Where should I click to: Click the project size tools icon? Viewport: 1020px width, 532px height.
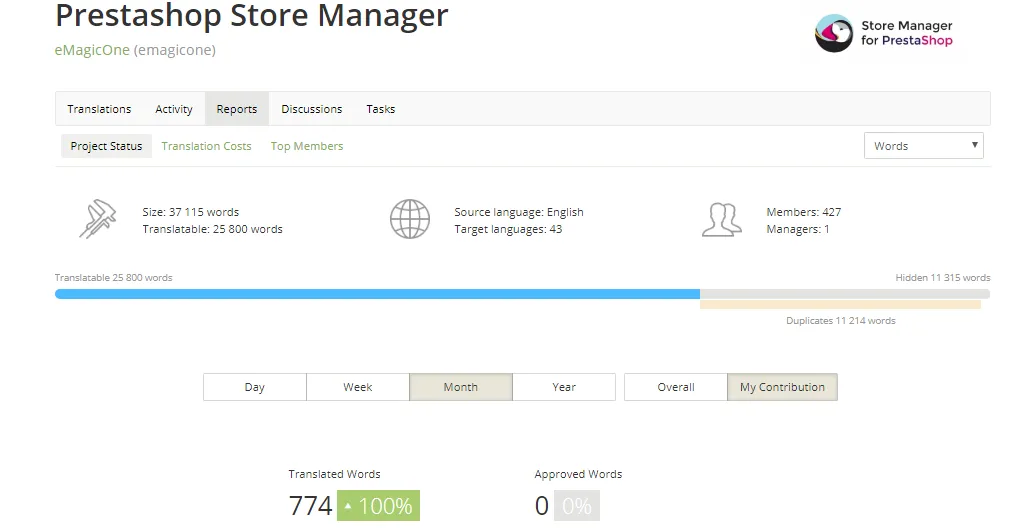point(98,219)
